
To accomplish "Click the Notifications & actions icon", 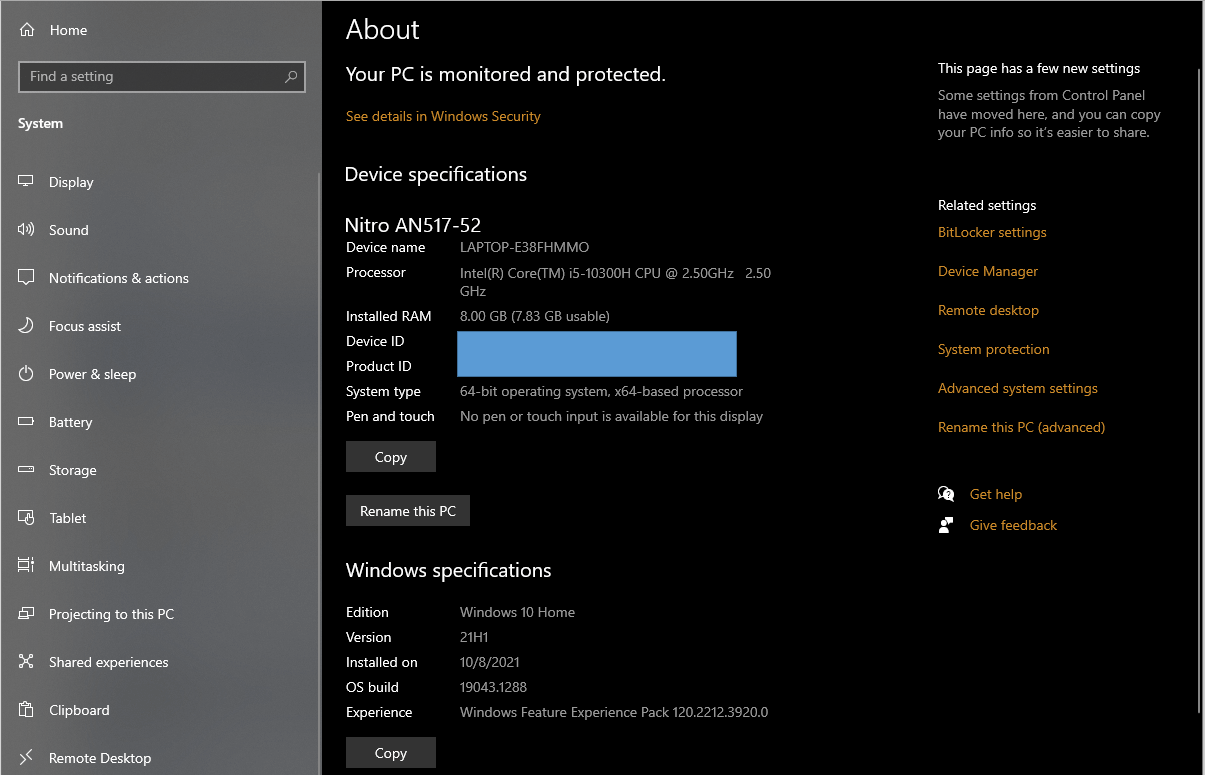I will (x=27, y=278).
